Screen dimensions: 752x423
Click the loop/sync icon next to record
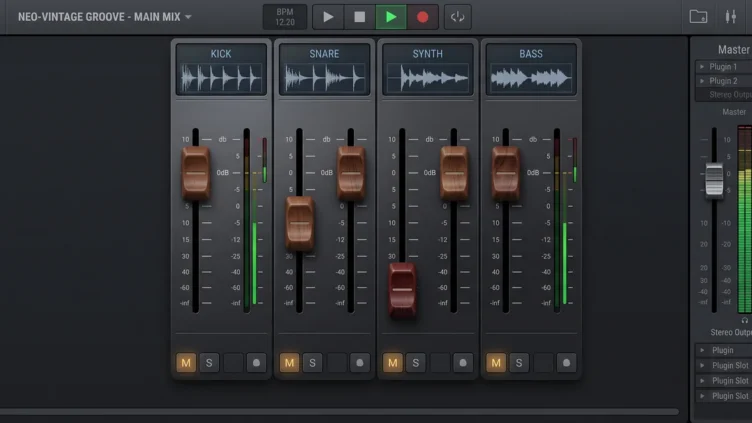point(458,17)
